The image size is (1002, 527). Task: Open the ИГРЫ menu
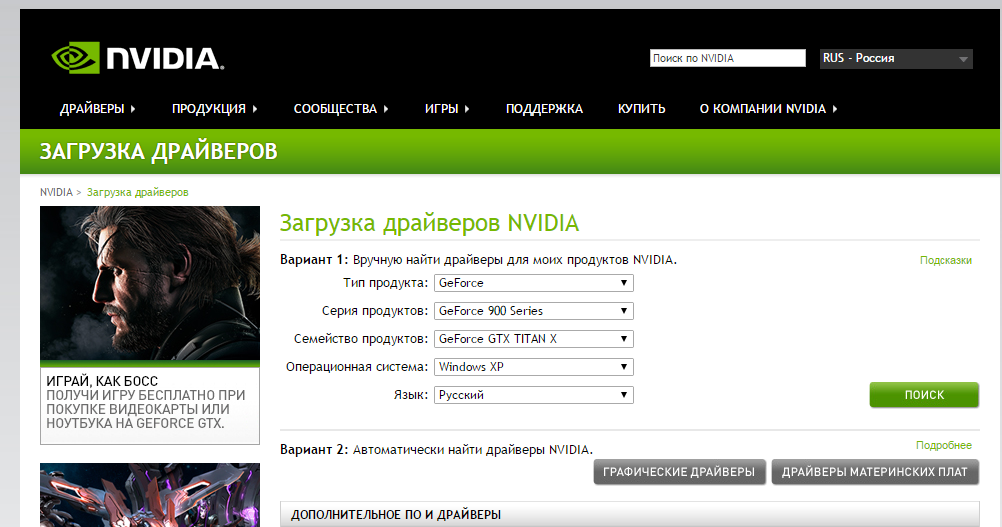coord(447,109)
